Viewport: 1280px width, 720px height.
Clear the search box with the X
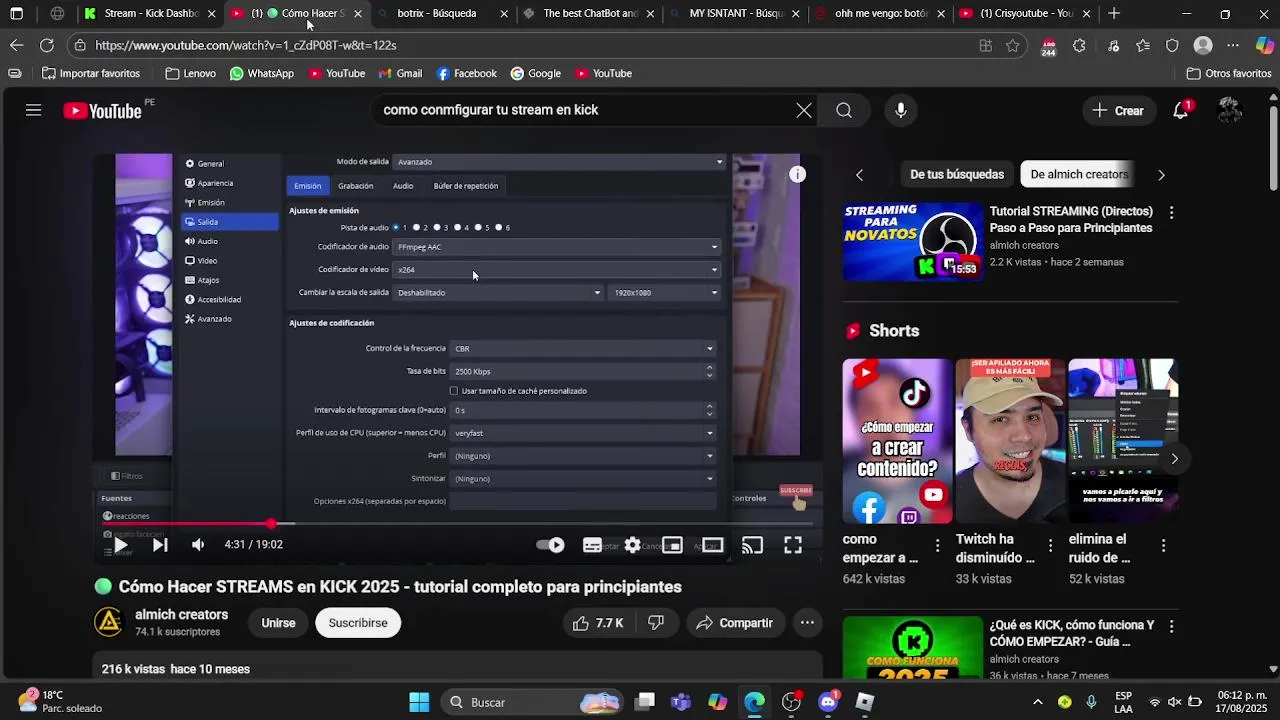[x=804, y=110]
